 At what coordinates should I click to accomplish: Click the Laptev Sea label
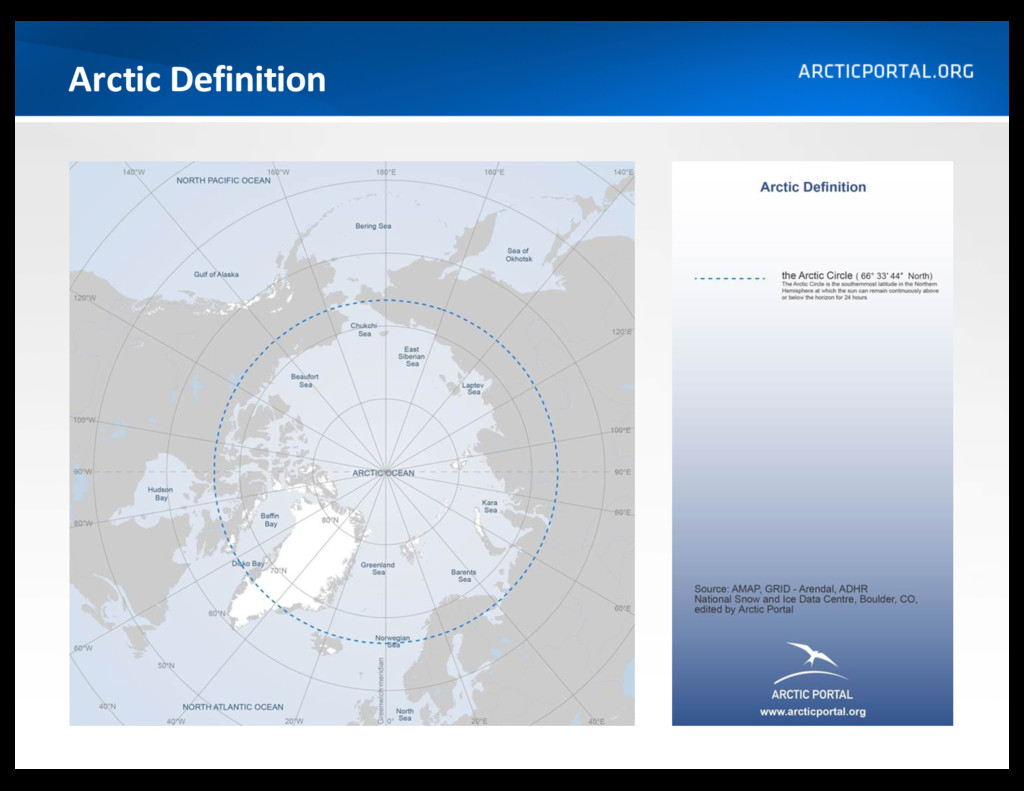(x=473, y=389)
